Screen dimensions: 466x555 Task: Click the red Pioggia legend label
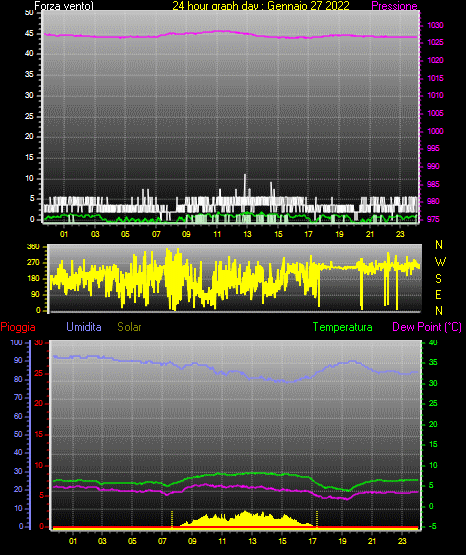18,327
